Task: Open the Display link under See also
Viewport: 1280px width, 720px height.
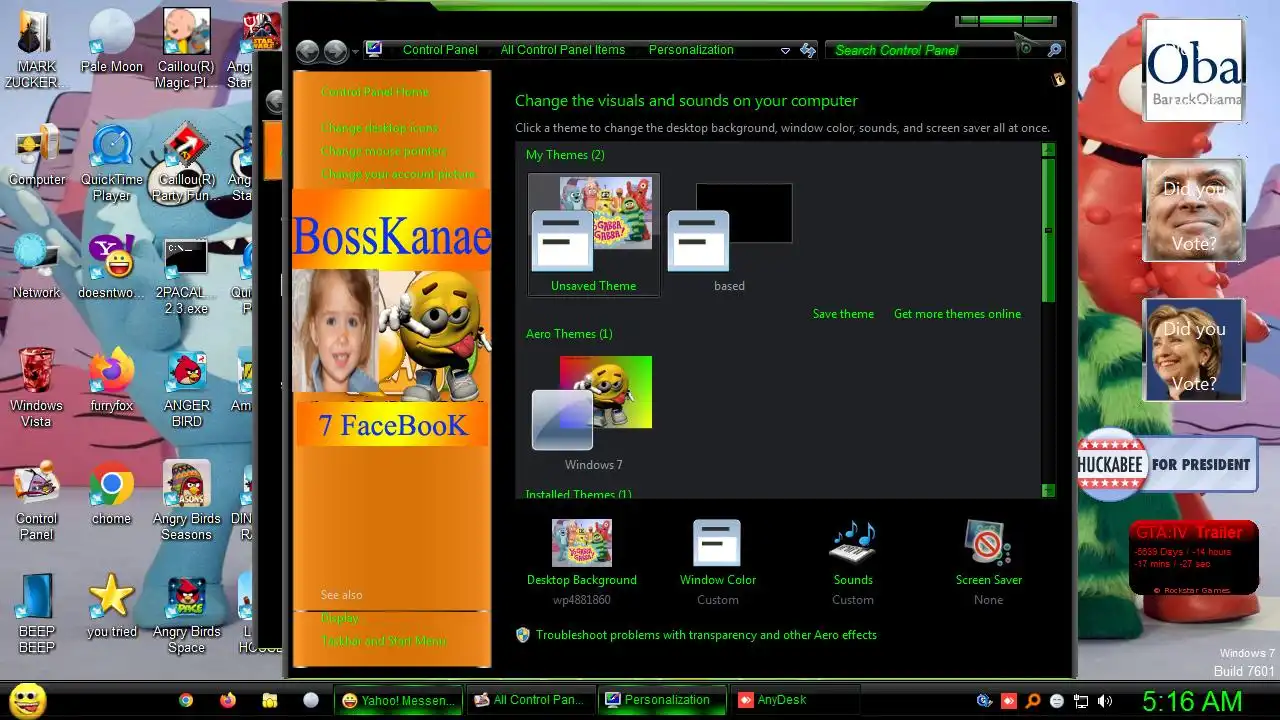Action: pos(340,618)
